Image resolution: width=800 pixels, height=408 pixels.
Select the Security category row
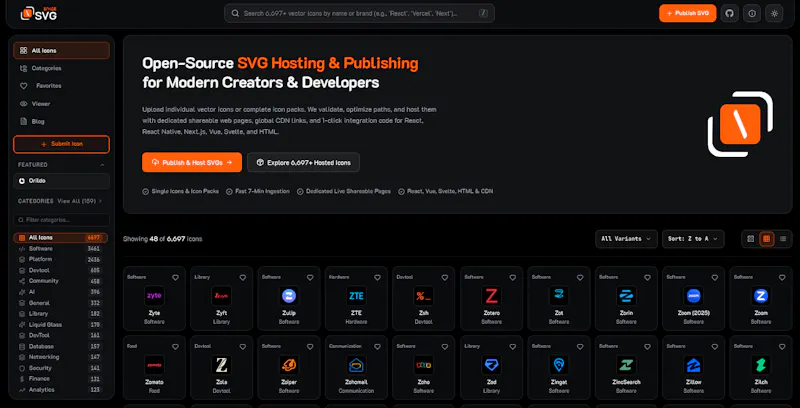60,368
